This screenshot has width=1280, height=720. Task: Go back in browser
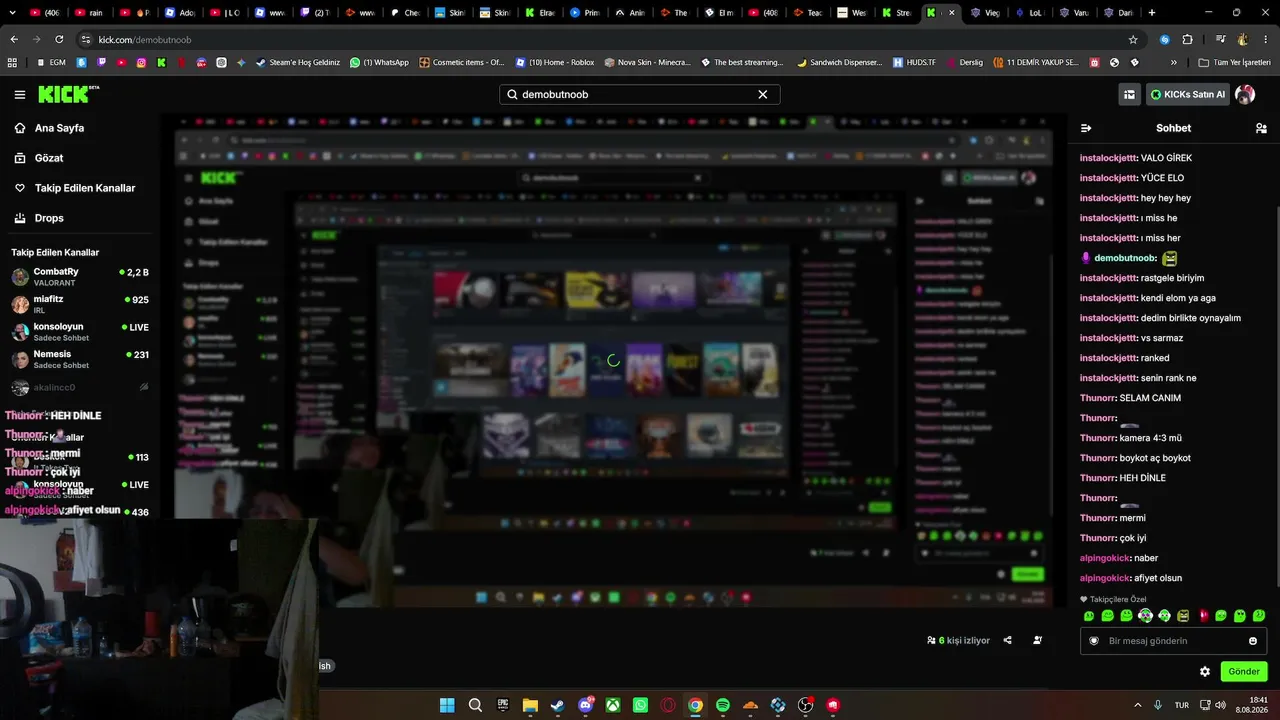point(14,39)
